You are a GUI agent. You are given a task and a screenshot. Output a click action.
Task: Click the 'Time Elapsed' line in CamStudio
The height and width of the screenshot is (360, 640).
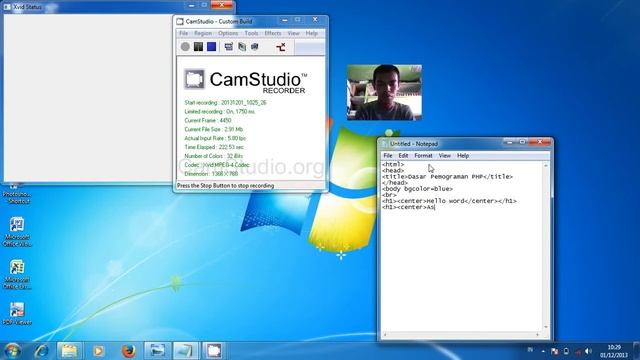pos(214,147)
